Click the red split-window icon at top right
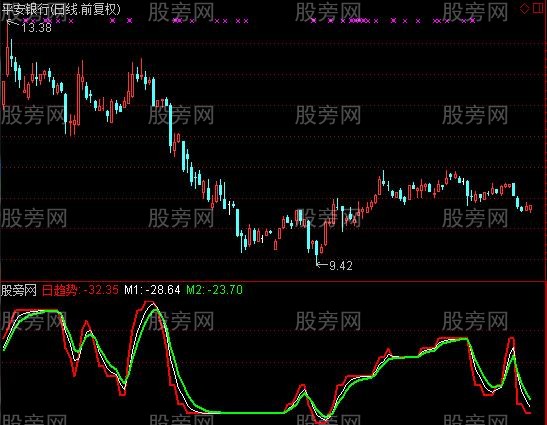The image size is (547, 425). (539, 8)
